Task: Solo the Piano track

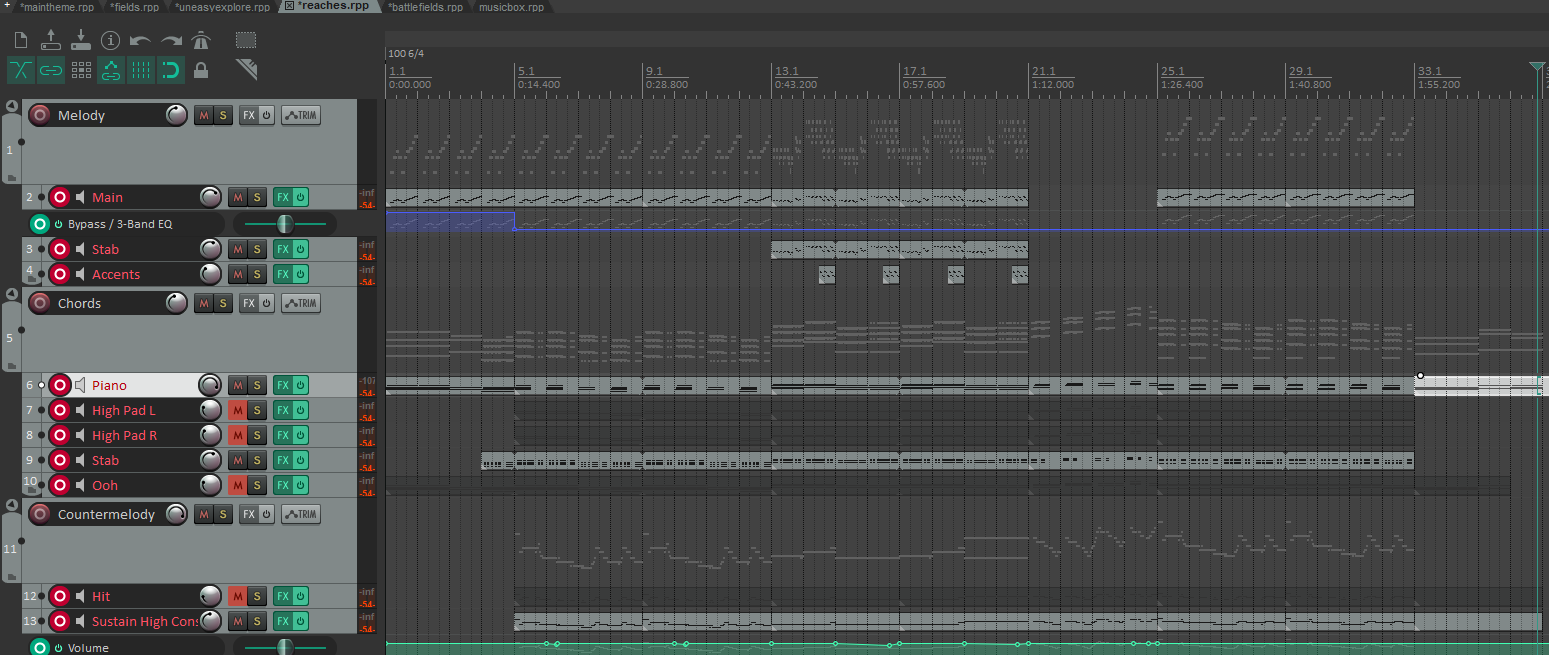Action: pyautogui.click(x=256, y=385)
